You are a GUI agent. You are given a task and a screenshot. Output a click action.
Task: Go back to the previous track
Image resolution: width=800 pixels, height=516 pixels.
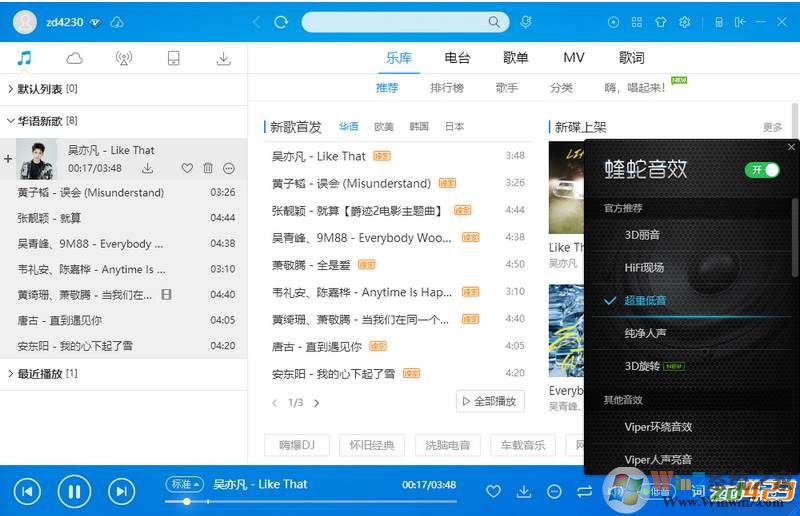(x=27, y=491)
